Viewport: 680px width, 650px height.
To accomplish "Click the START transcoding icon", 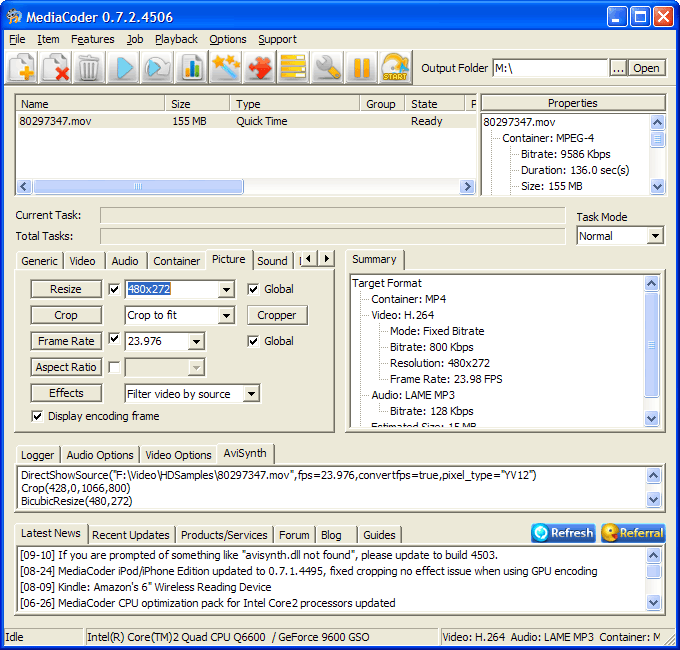I will coord(396,67).
